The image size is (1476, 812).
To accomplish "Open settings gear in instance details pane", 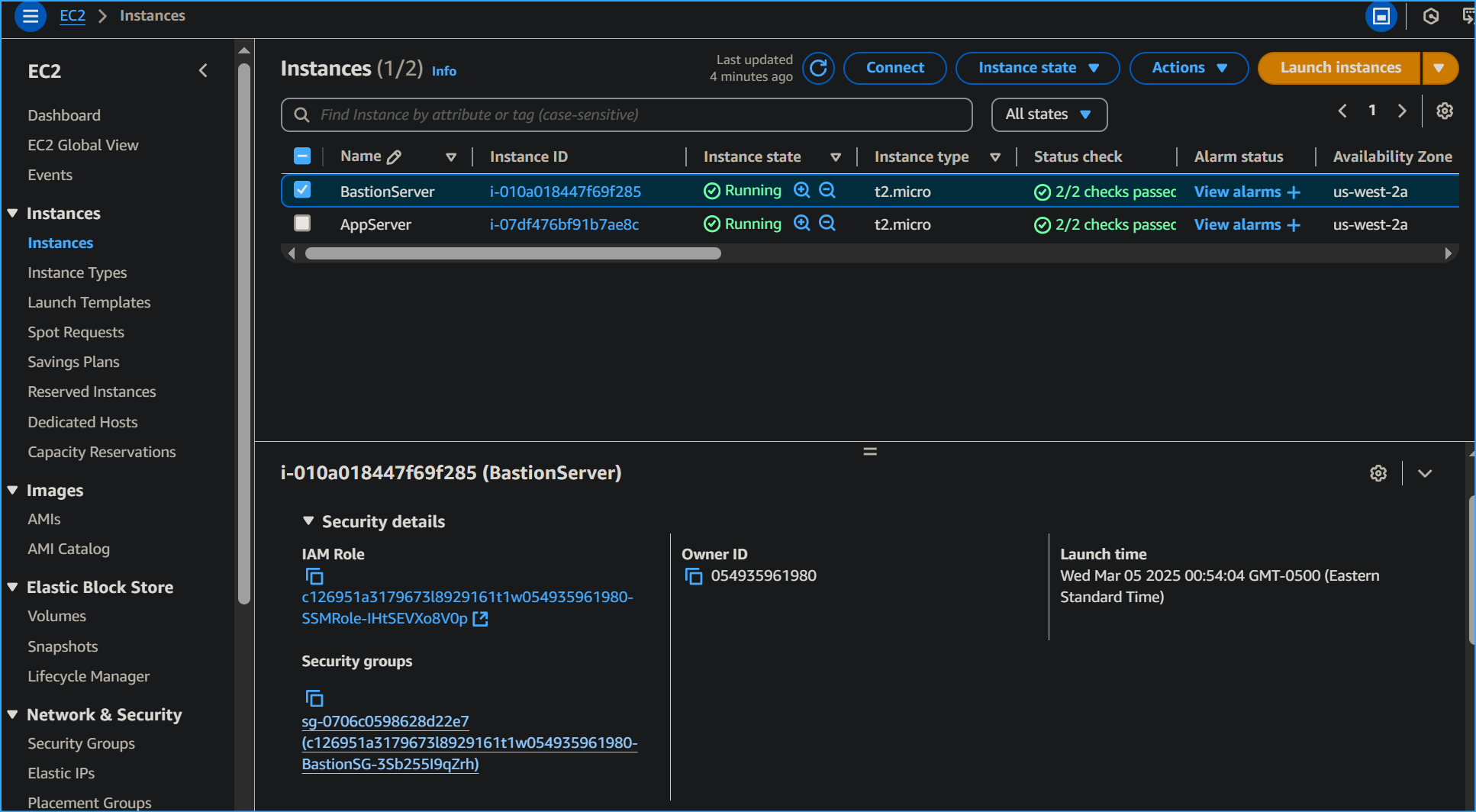I will (1378, 473).
